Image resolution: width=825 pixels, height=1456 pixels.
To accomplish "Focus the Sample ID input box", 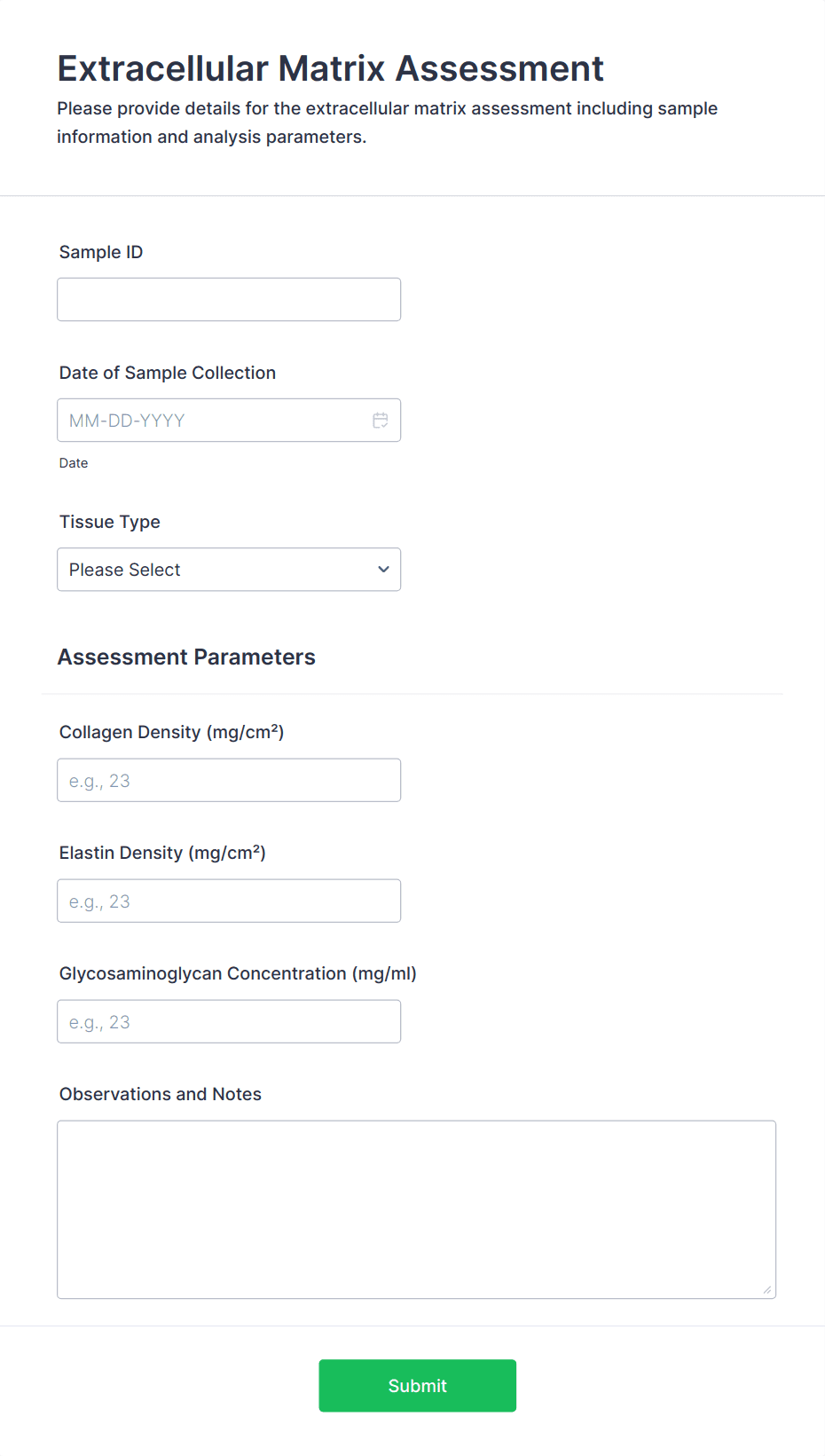I will point(229,299).
